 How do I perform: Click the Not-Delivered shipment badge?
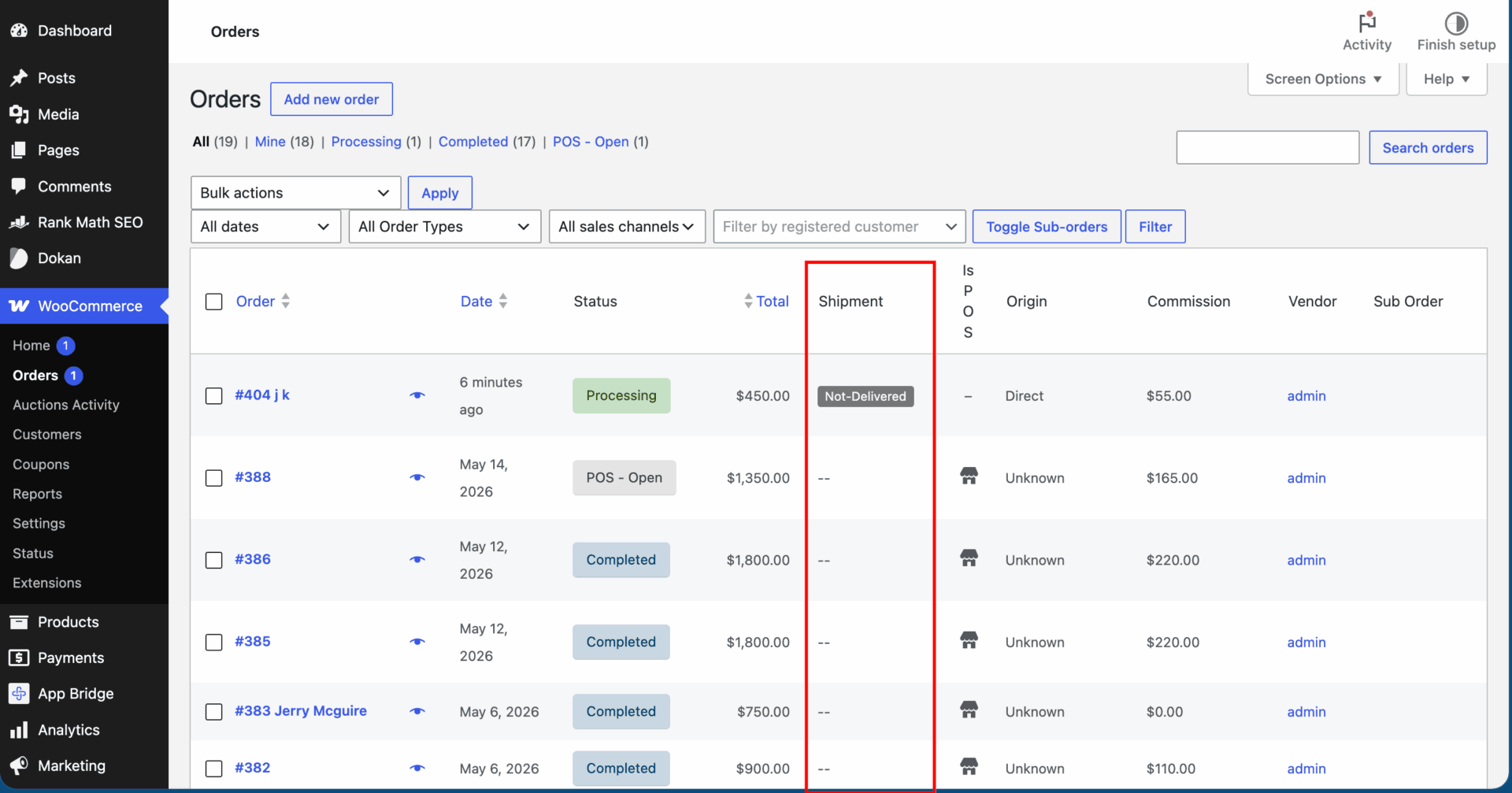tap(865, 396)
